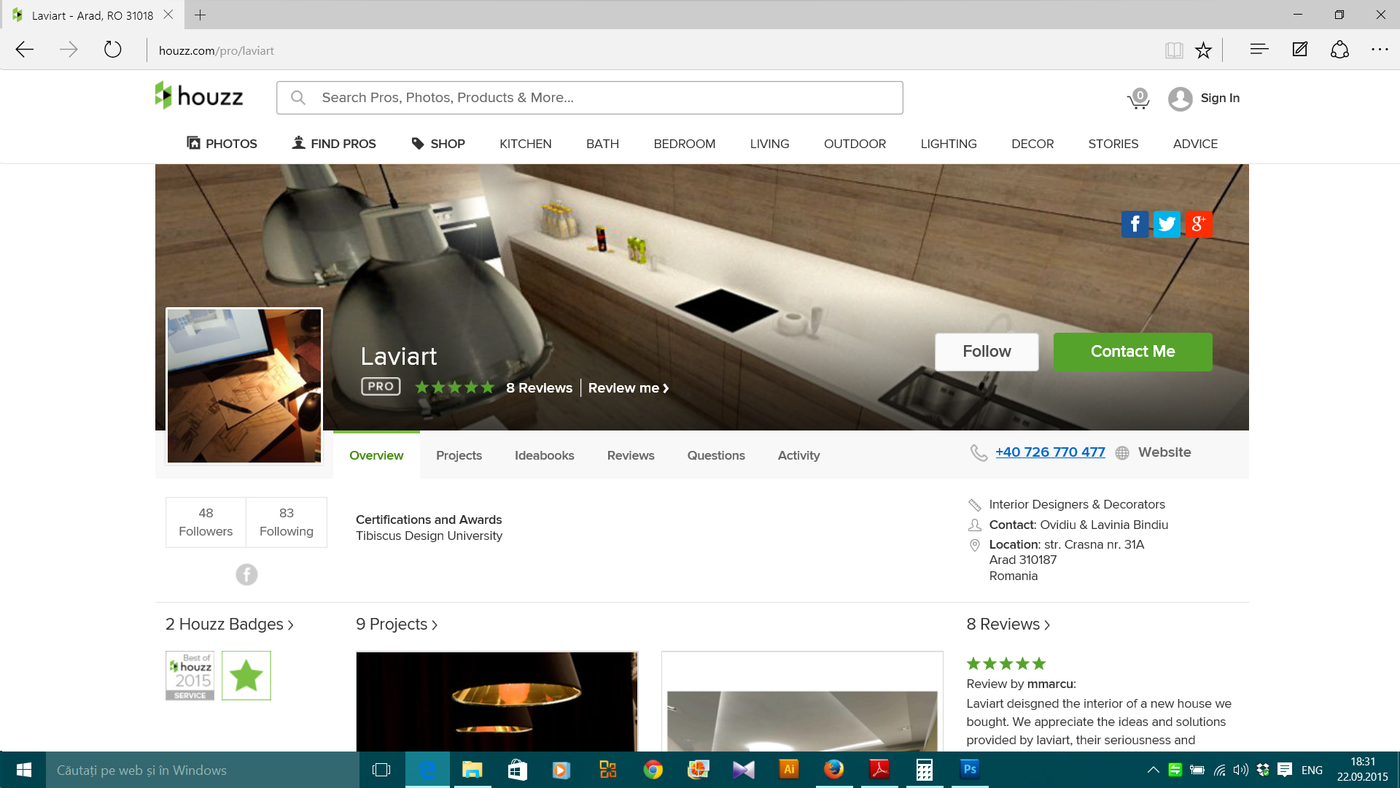
Task: Open ADVICE section
Action: pyautogui.click(x=1195, y=143)
